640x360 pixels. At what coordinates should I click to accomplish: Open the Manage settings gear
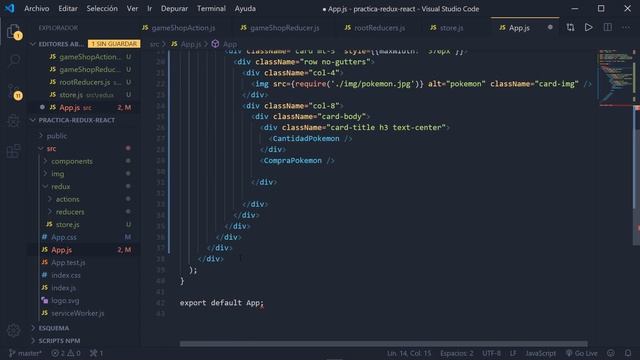tap(13, 330)
